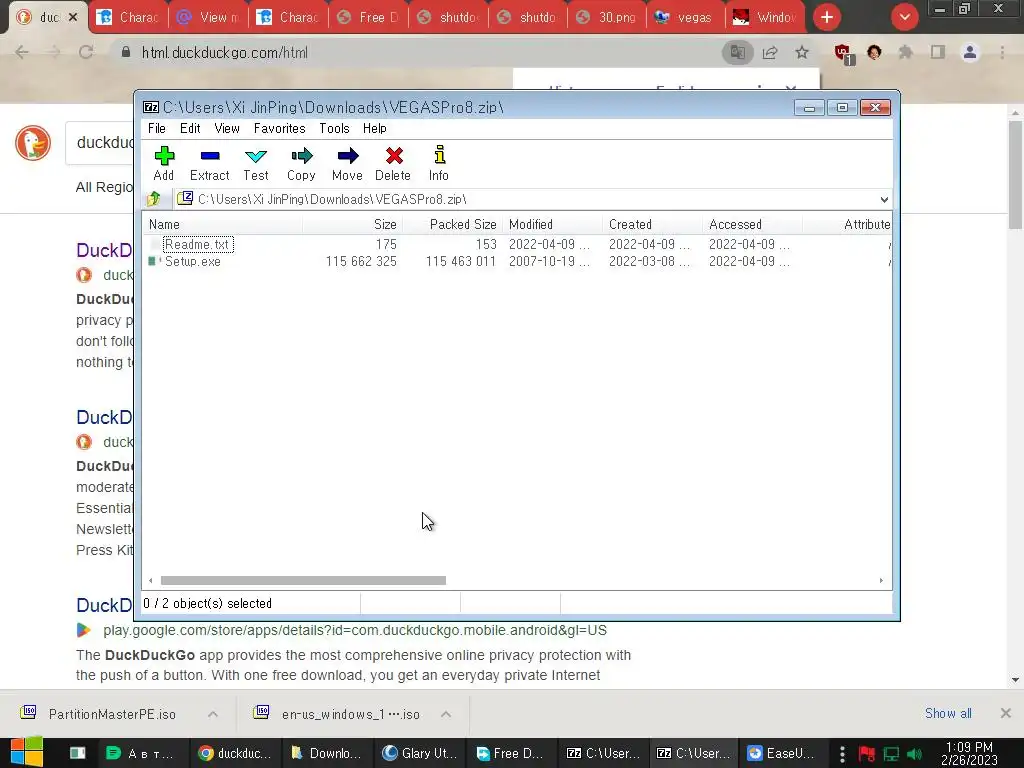Open the Windows Start button
This screenshot has width=1024, height=768.
[26, 753]
